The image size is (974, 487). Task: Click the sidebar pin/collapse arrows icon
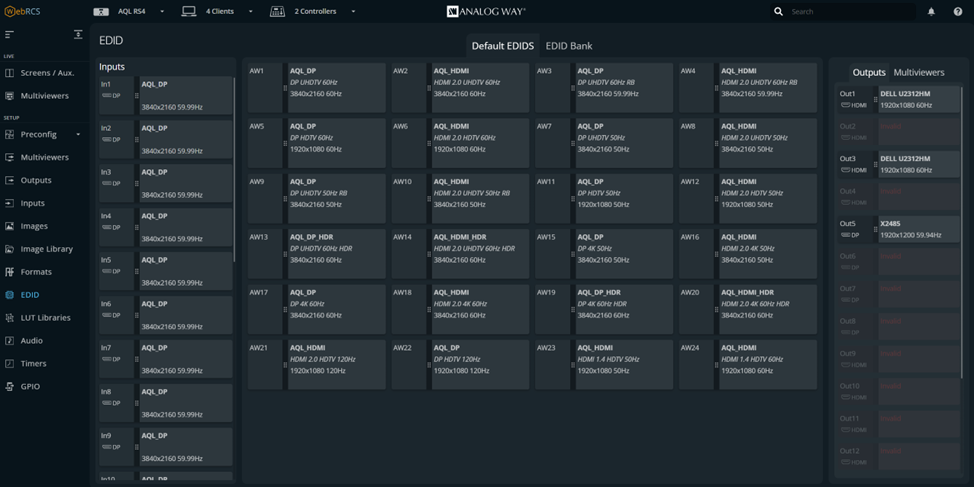[78, 34]
